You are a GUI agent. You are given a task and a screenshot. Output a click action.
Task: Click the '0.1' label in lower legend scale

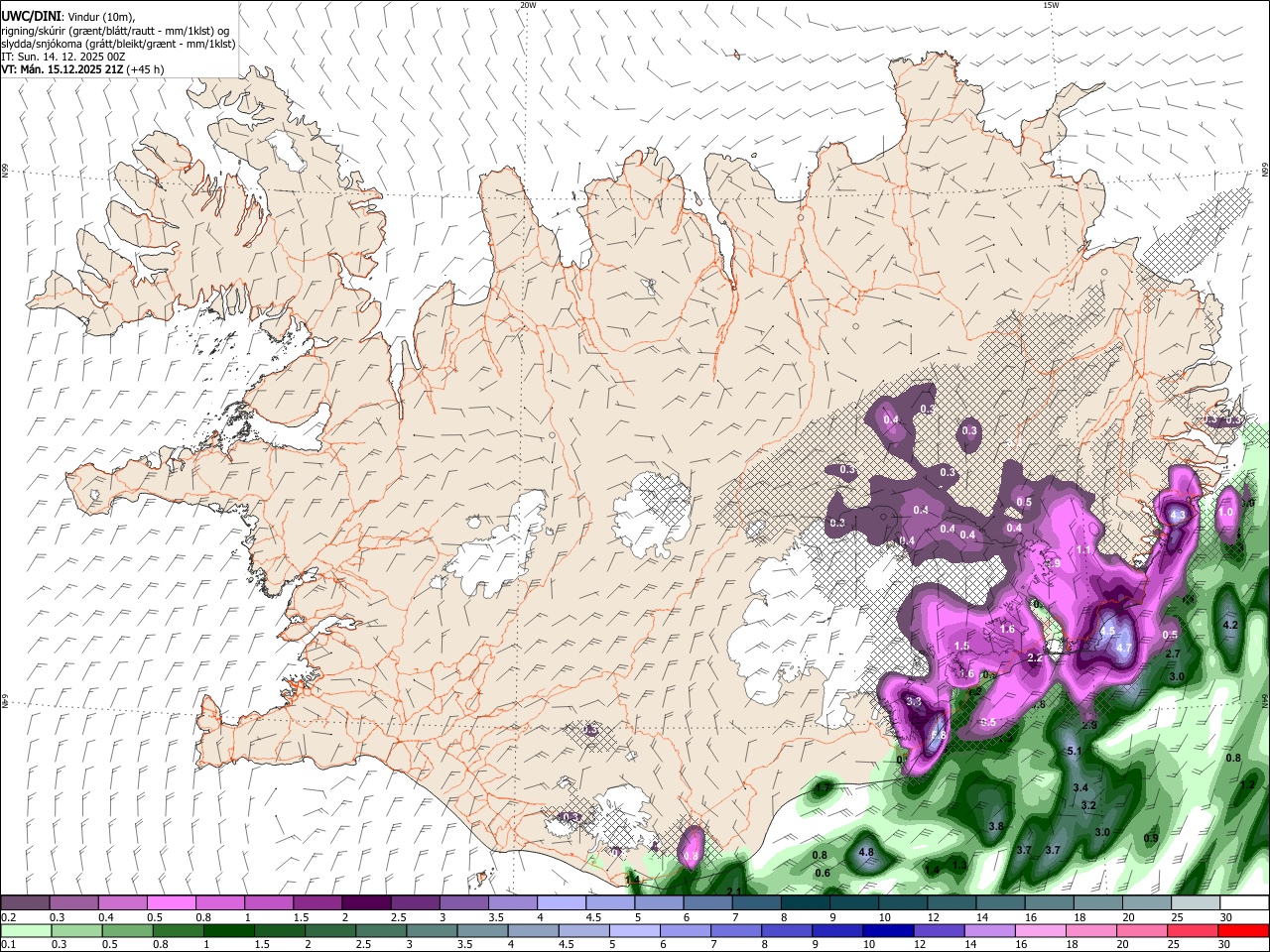click(8, 945)
